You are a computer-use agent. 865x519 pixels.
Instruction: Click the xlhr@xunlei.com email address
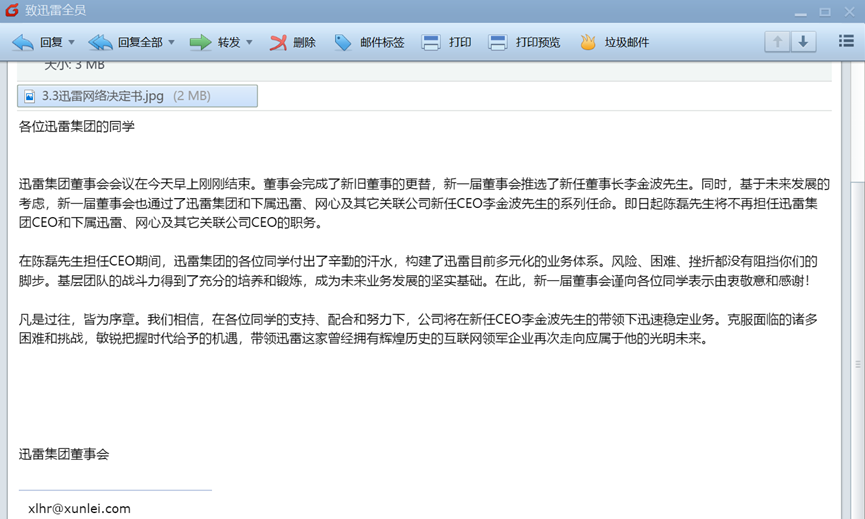click(79, 509)
